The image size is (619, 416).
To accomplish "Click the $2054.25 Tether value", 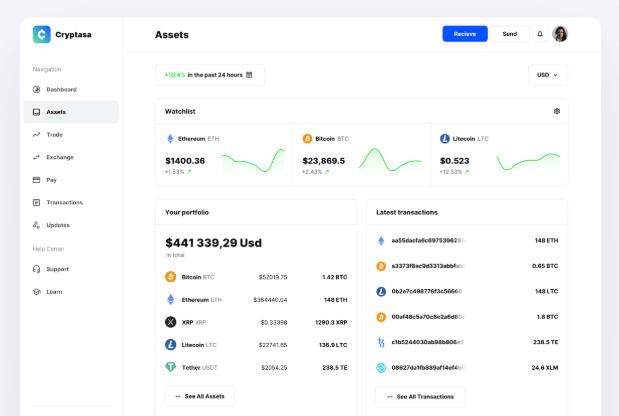I will [x=274, y=367].
